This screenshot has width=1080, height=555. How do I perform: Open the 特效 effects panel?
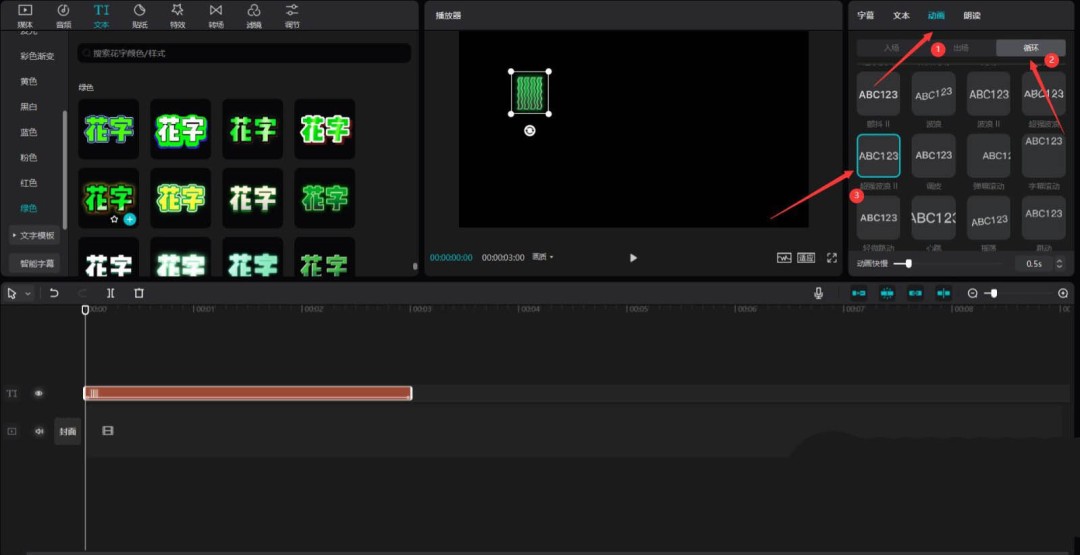click(177, 14)
